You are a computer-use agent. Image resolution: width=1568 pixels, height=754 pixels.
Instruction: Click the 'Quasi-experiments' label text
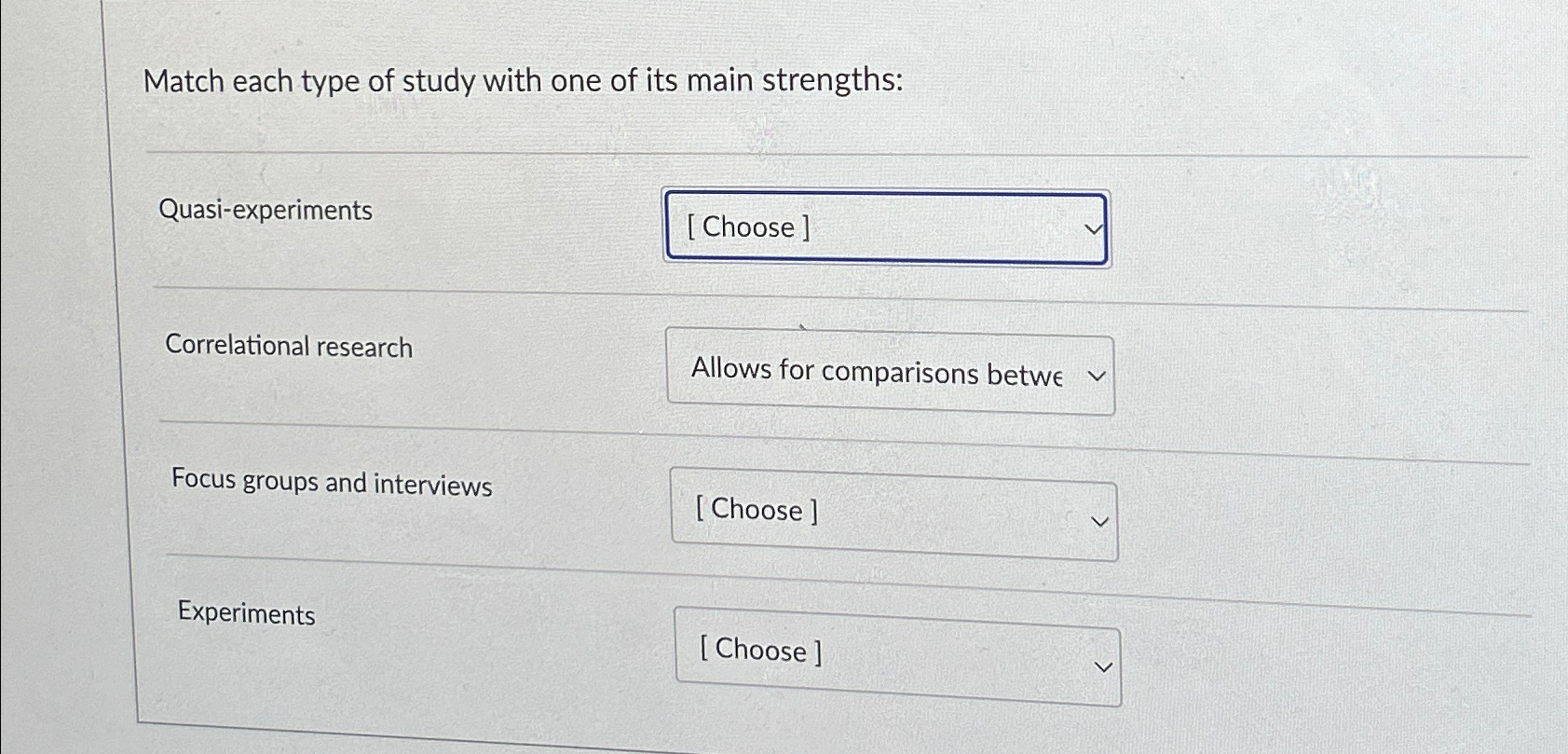(266, 211)
